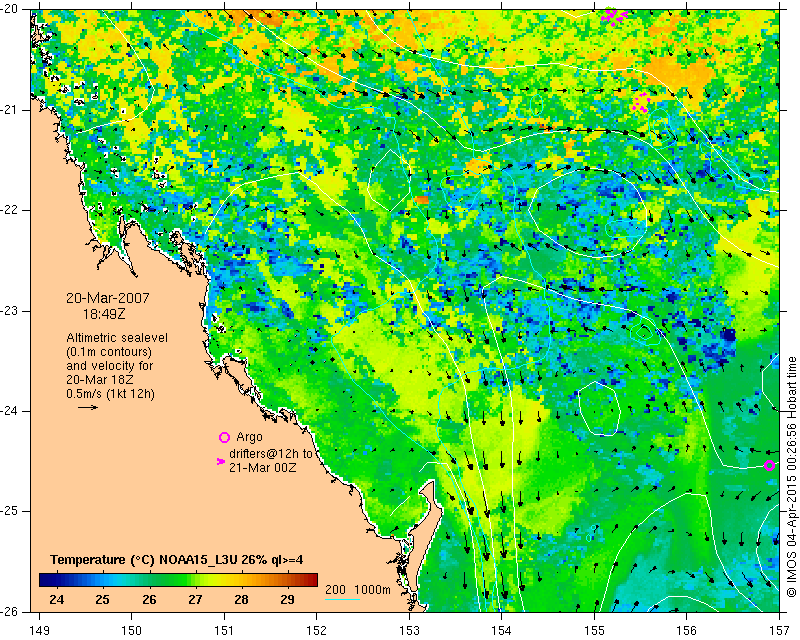Click the longitude axis label 155
800x640 pixels.
(x=594, y=631)
